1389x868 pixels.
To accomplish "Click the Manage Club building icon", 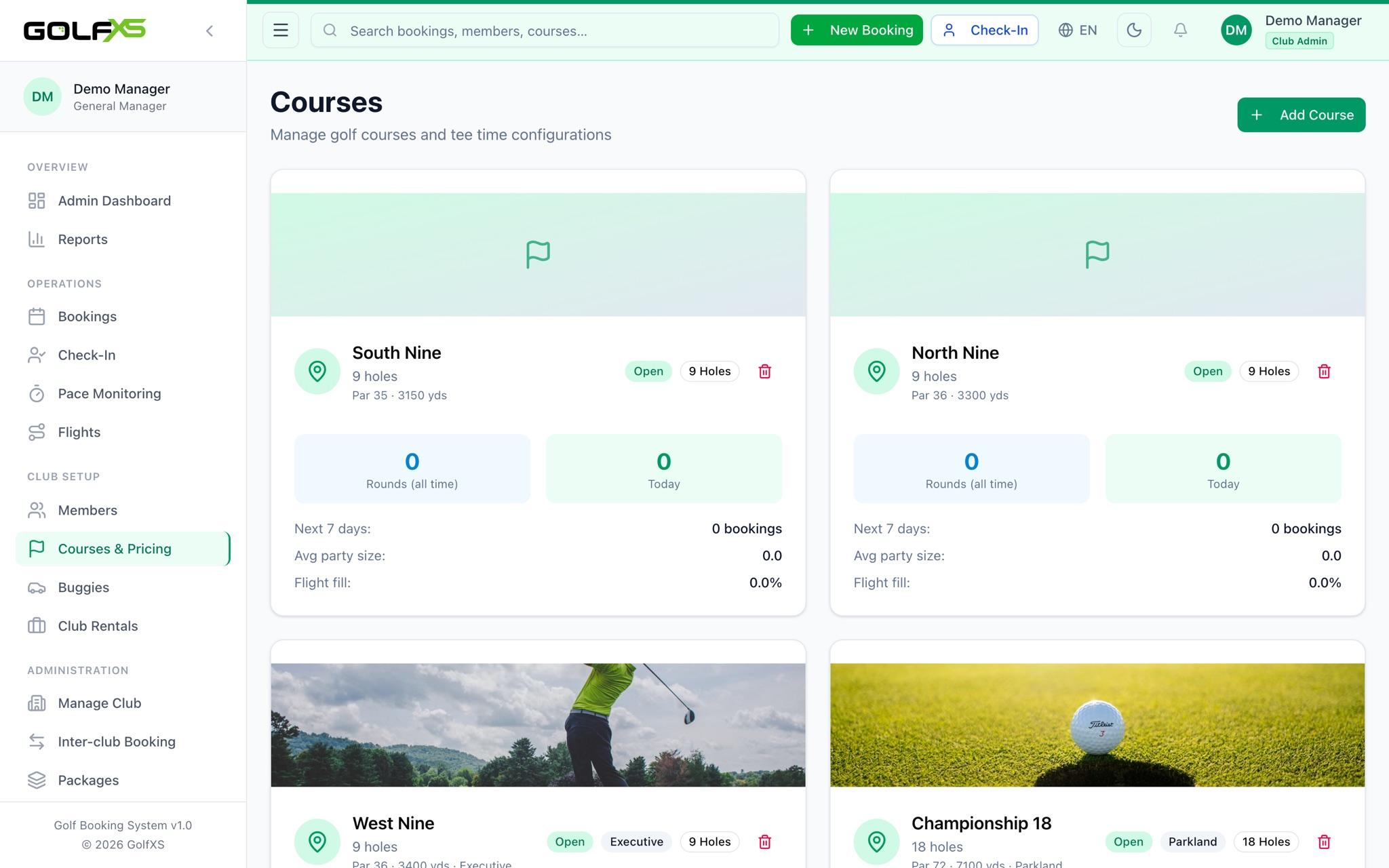I will pos(37,703).
